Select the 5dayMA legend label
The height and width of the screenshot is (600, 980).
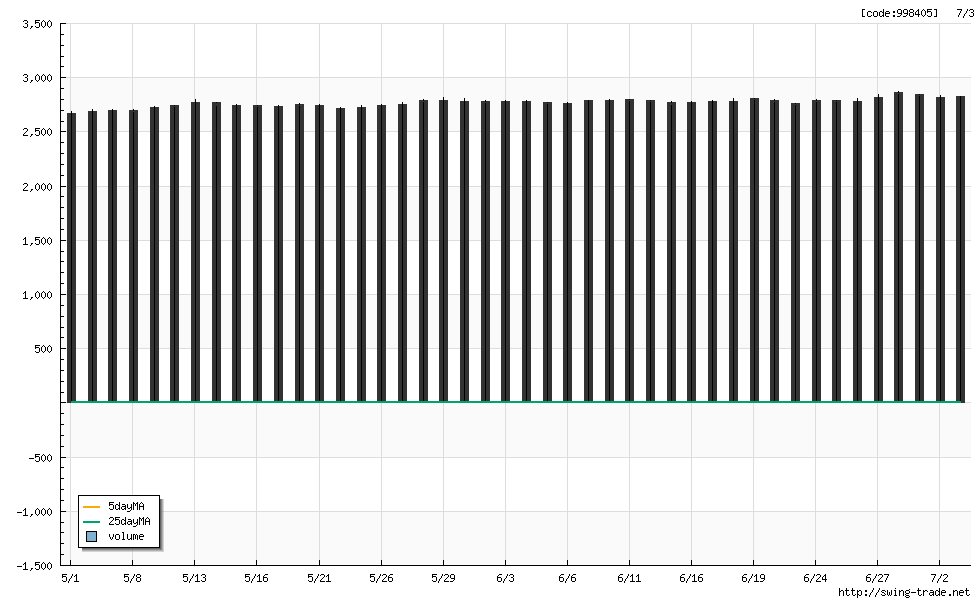126,506
